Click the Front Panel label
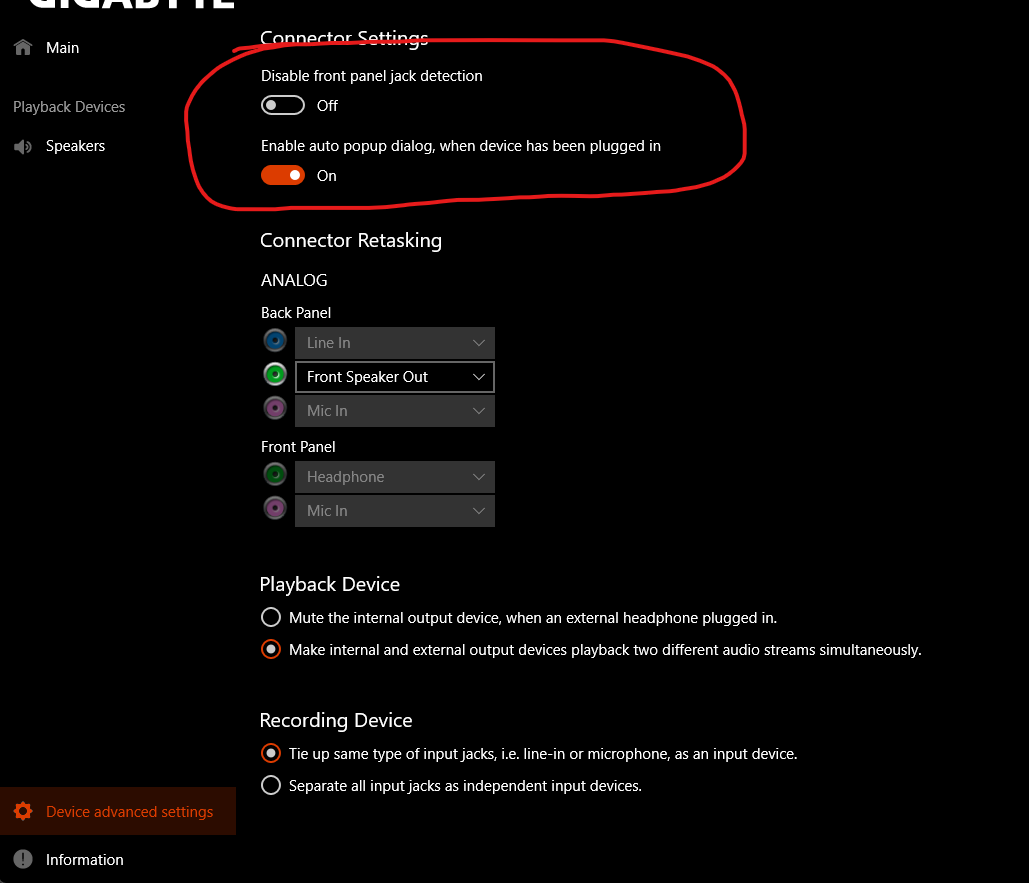Viewport: 1029px width, 883px height. pyautogui.click(x=298, y=447)
